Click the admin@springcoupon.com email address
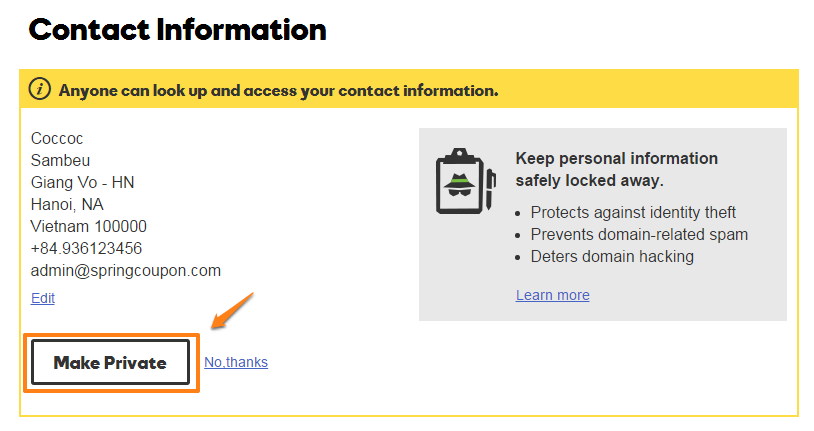Image resolution: width=814 pixels, height=431 pixels. coord(126,271)
